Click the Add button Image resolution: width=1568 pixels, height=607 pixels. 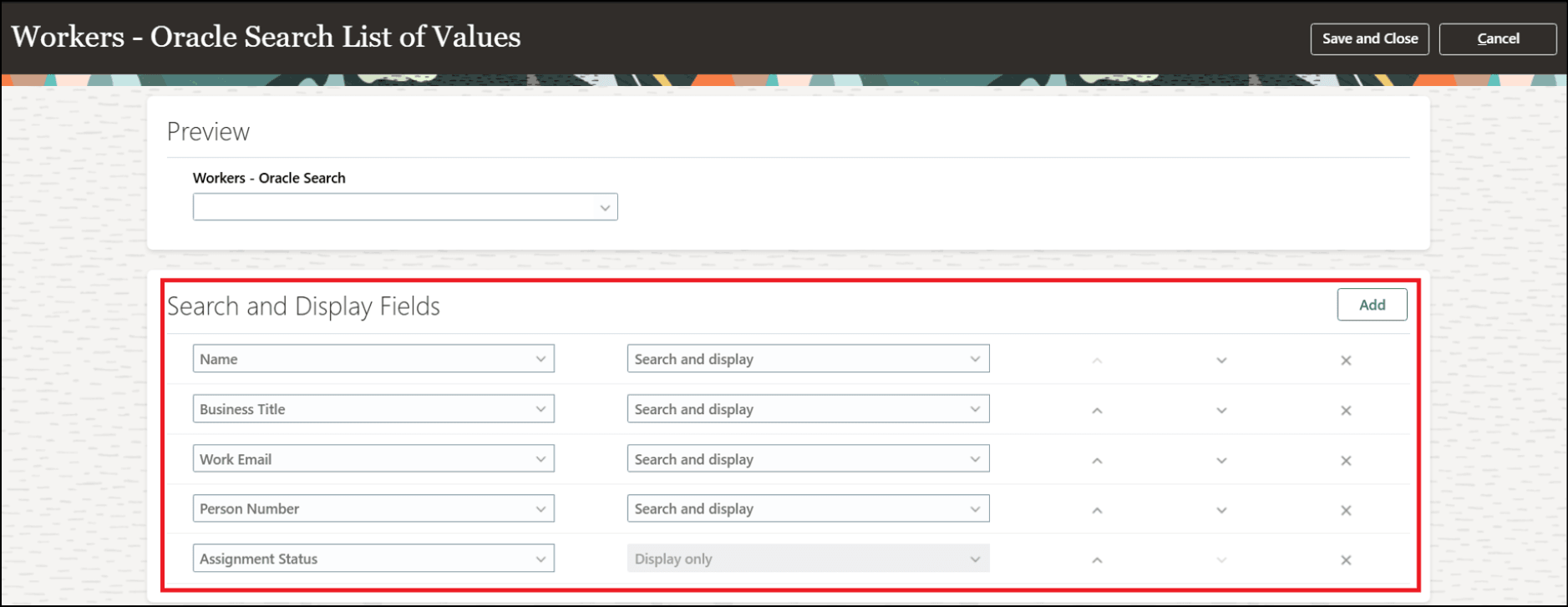click(x=1372, y=305)
